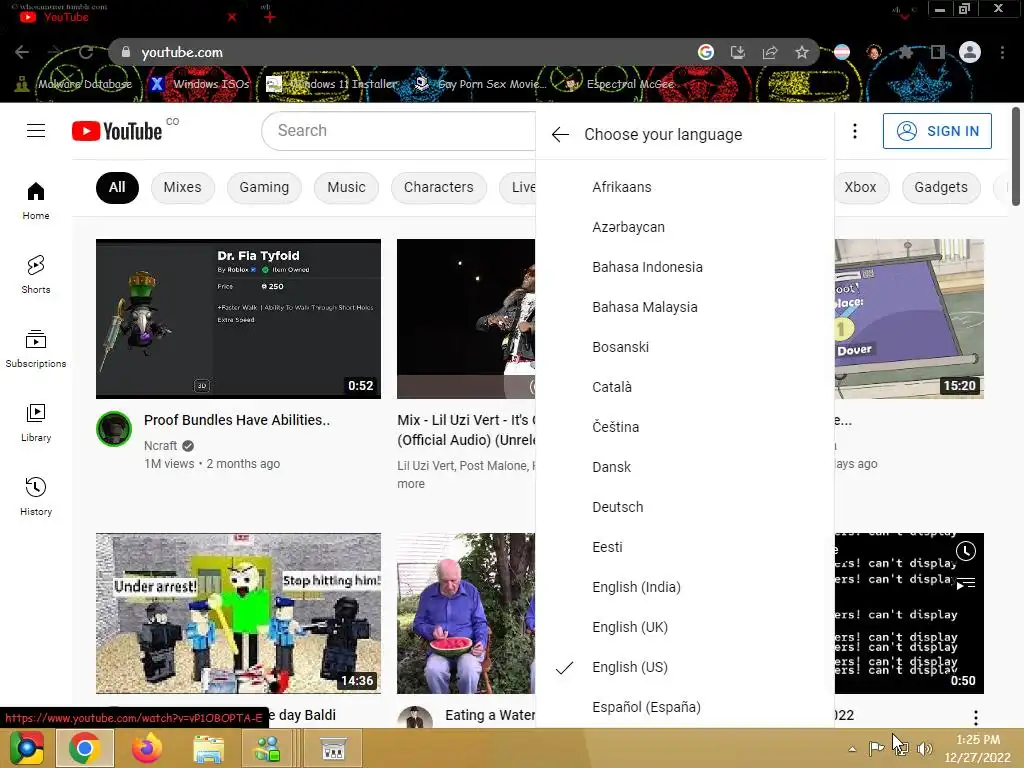1024x768 pixels.
Task: Choose Bahasa Malaysia language
Action: coord(684,307)
